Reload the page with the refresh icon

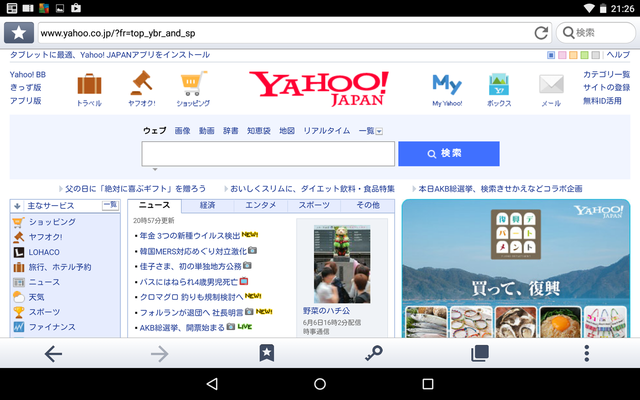[541, 33]
